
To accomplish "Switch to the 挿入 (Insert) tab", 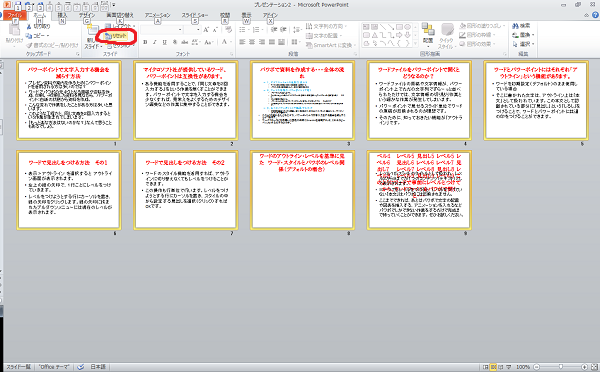I will pyautogui.click(x=62, y=15).
